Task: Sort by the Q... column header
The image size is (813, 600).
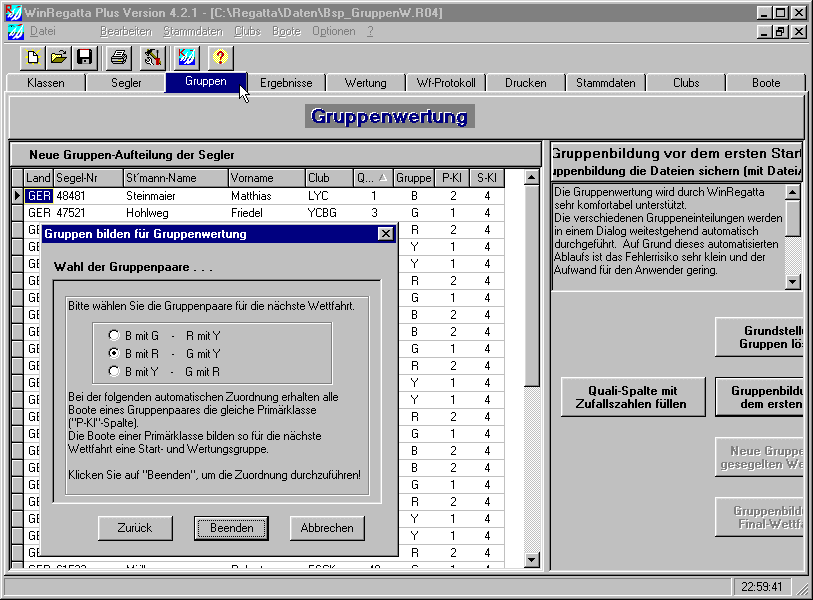Action: click(x=373, y=178)
